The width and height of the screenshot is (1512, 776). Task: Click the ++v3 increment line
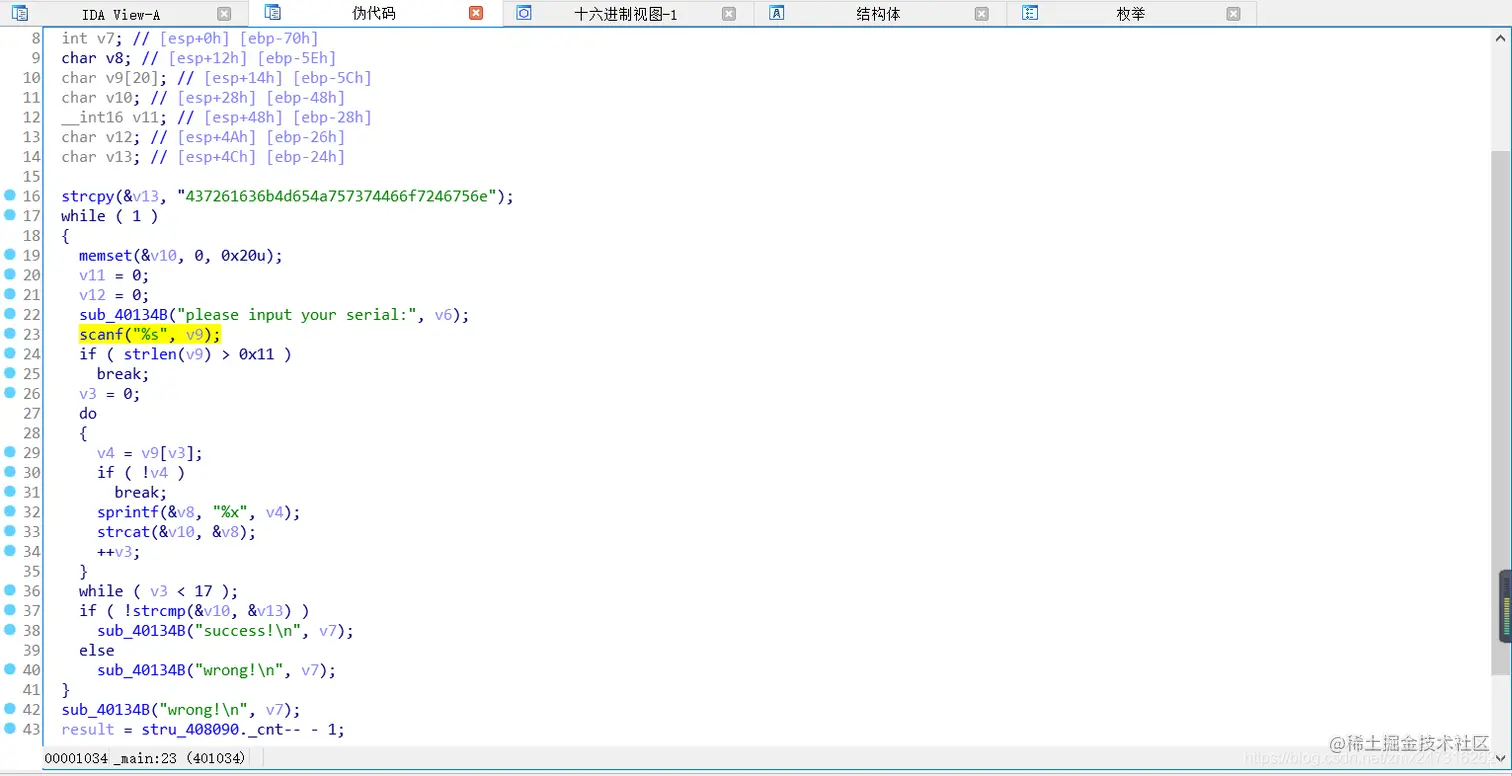point(119,551)
